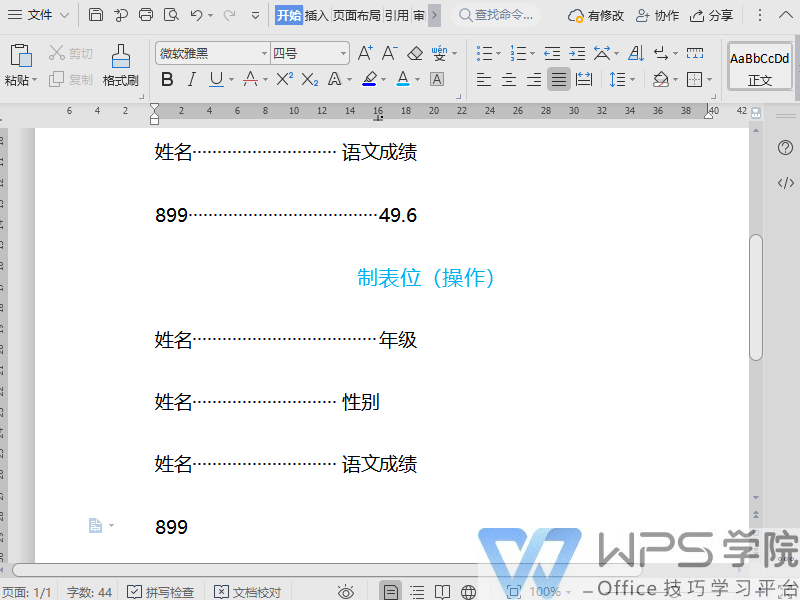Click the Print icon
800x600 pixels.
146,15
